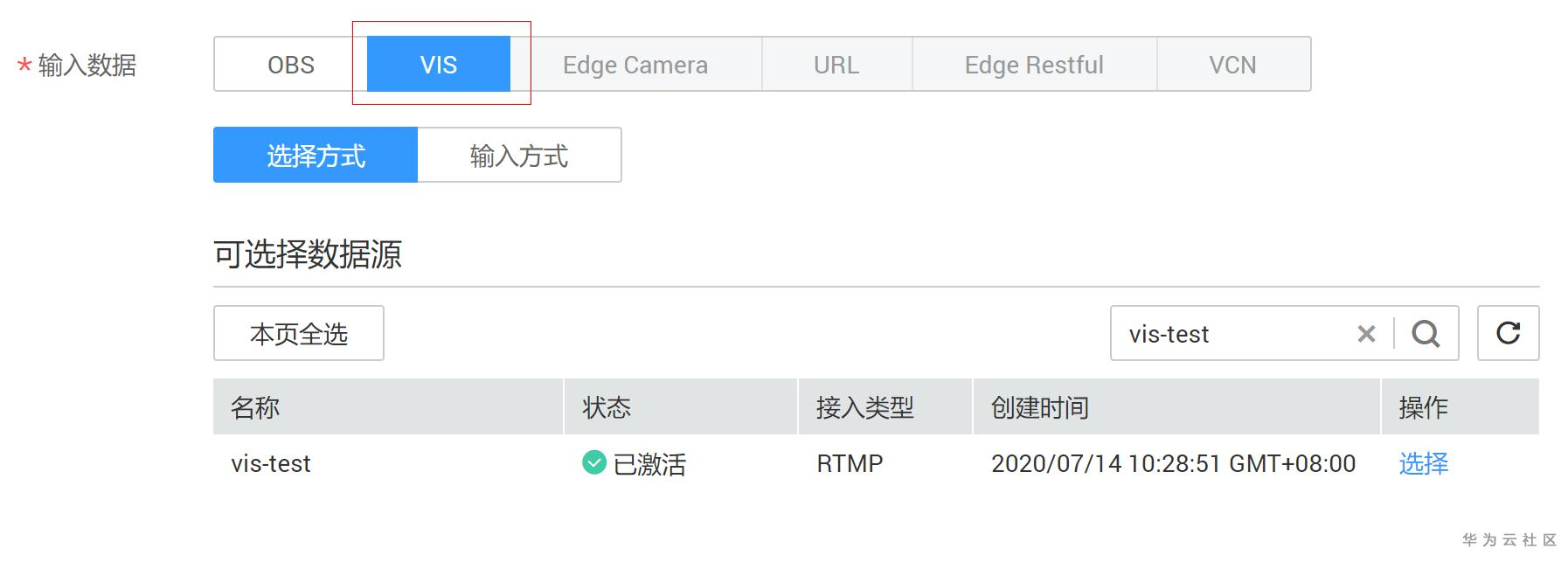Focus the data source search field

pyautogui.click(x=1232, y=334)
